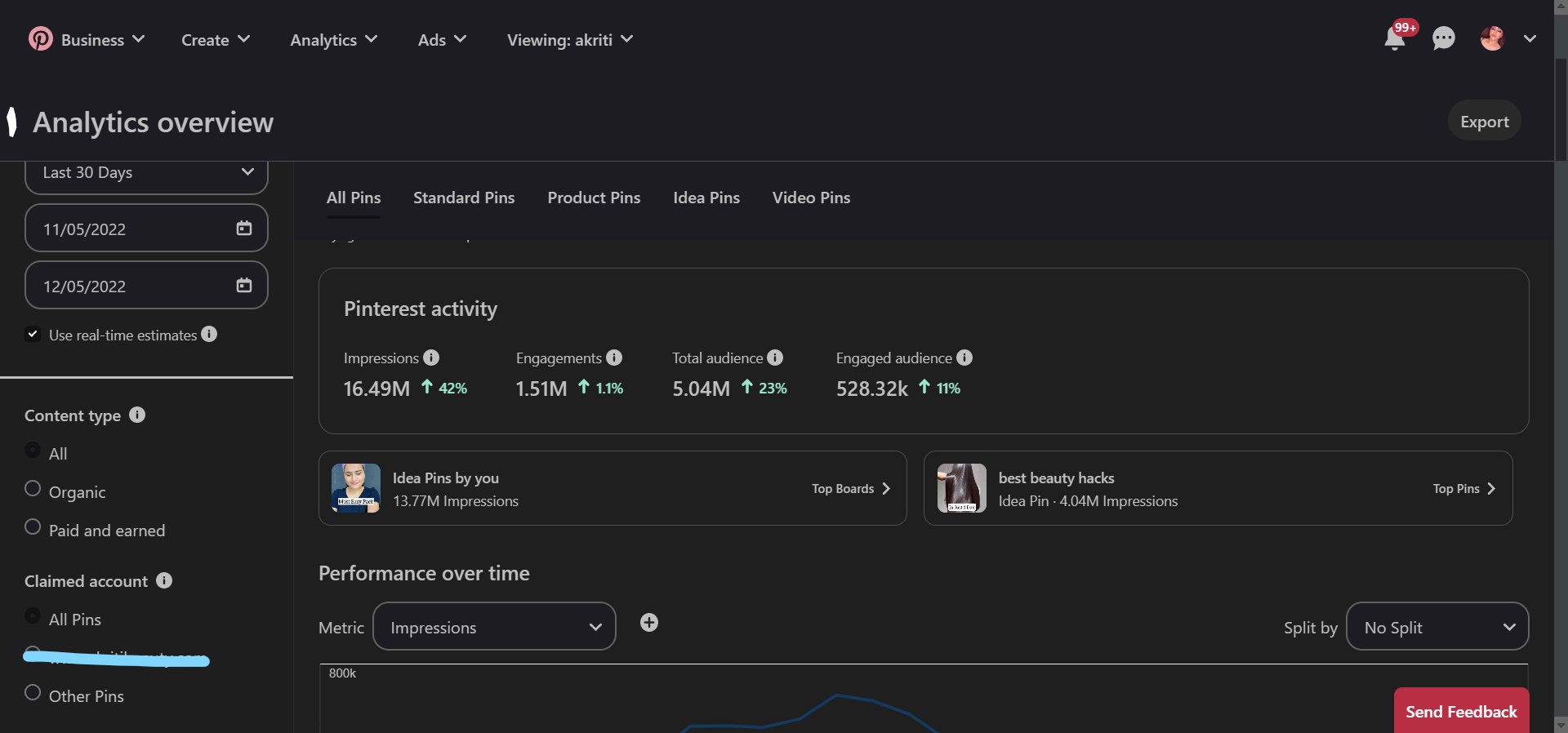This screenshot has width=1568, height=733.
Task: Select Paid and earned radio option
Action: 33,526
